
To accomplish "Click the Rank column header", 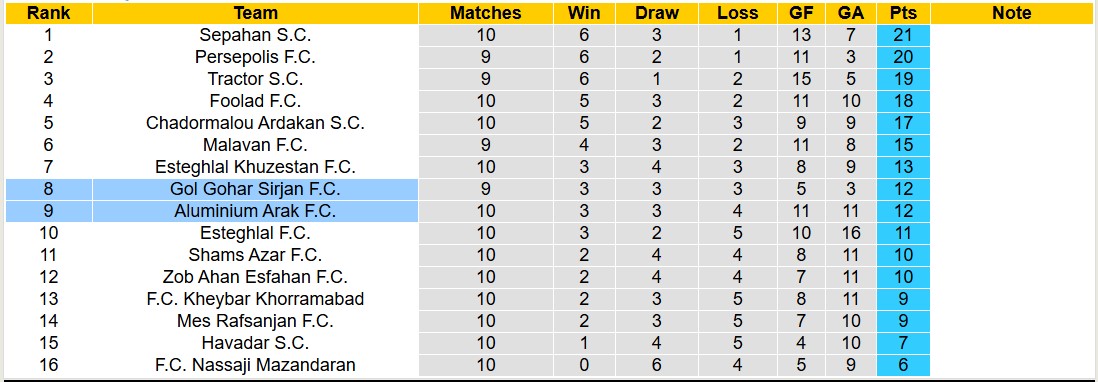I will click(48, 13).
